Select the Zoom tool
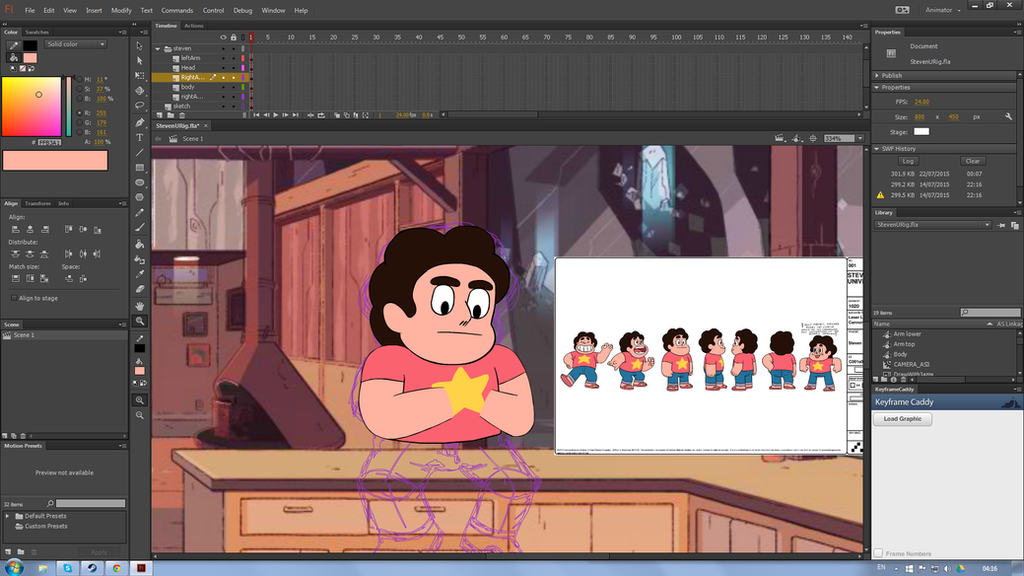 139,321
